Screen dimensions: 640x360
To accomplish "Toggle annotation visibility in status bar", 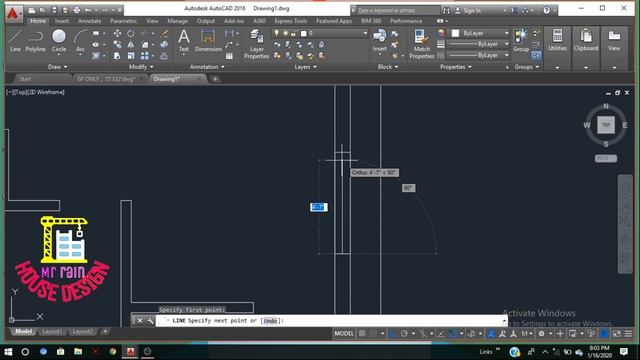I will point(491,334).
